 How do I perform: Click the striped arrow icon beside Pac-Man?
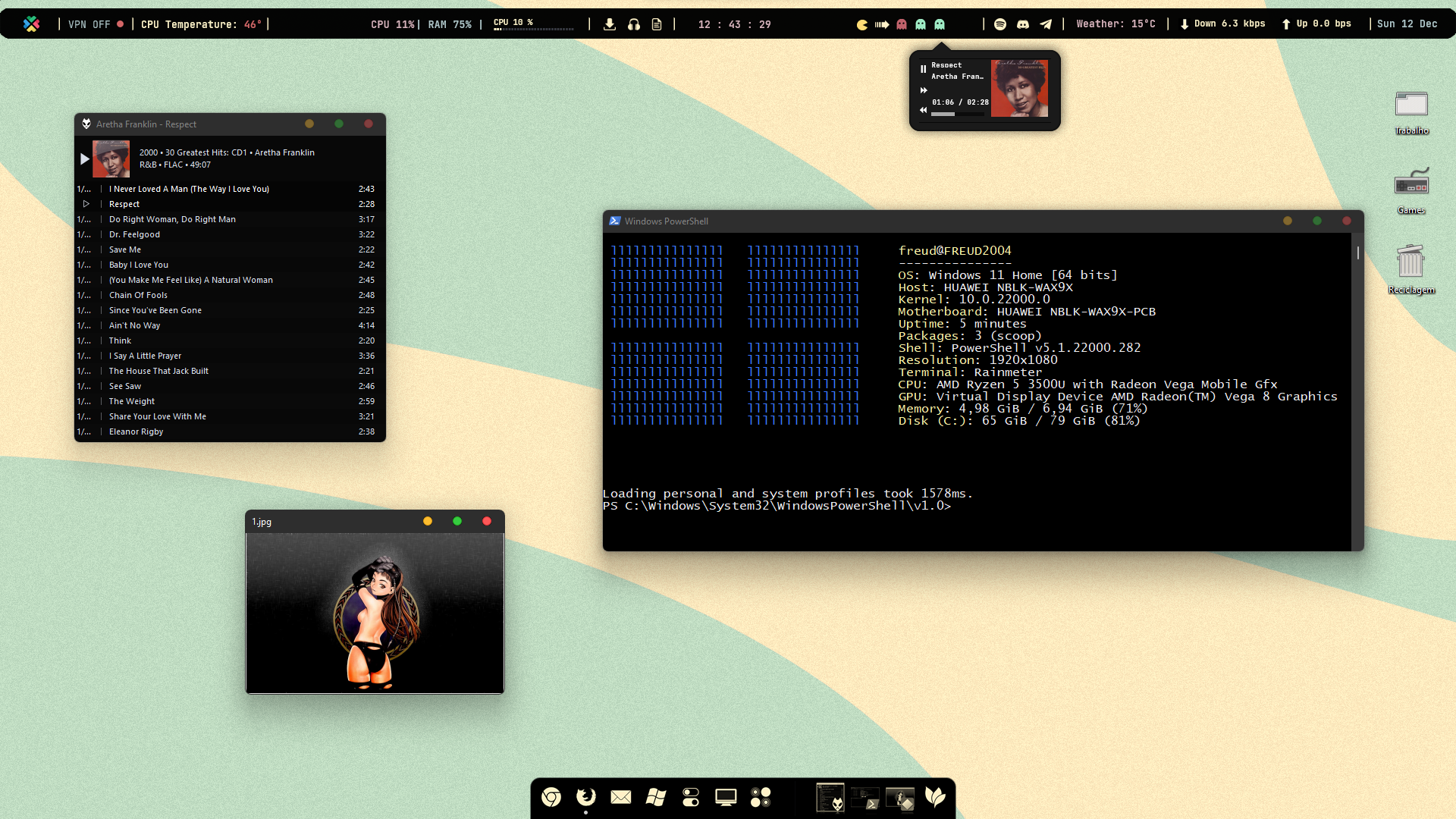click(x=882, y=24)
